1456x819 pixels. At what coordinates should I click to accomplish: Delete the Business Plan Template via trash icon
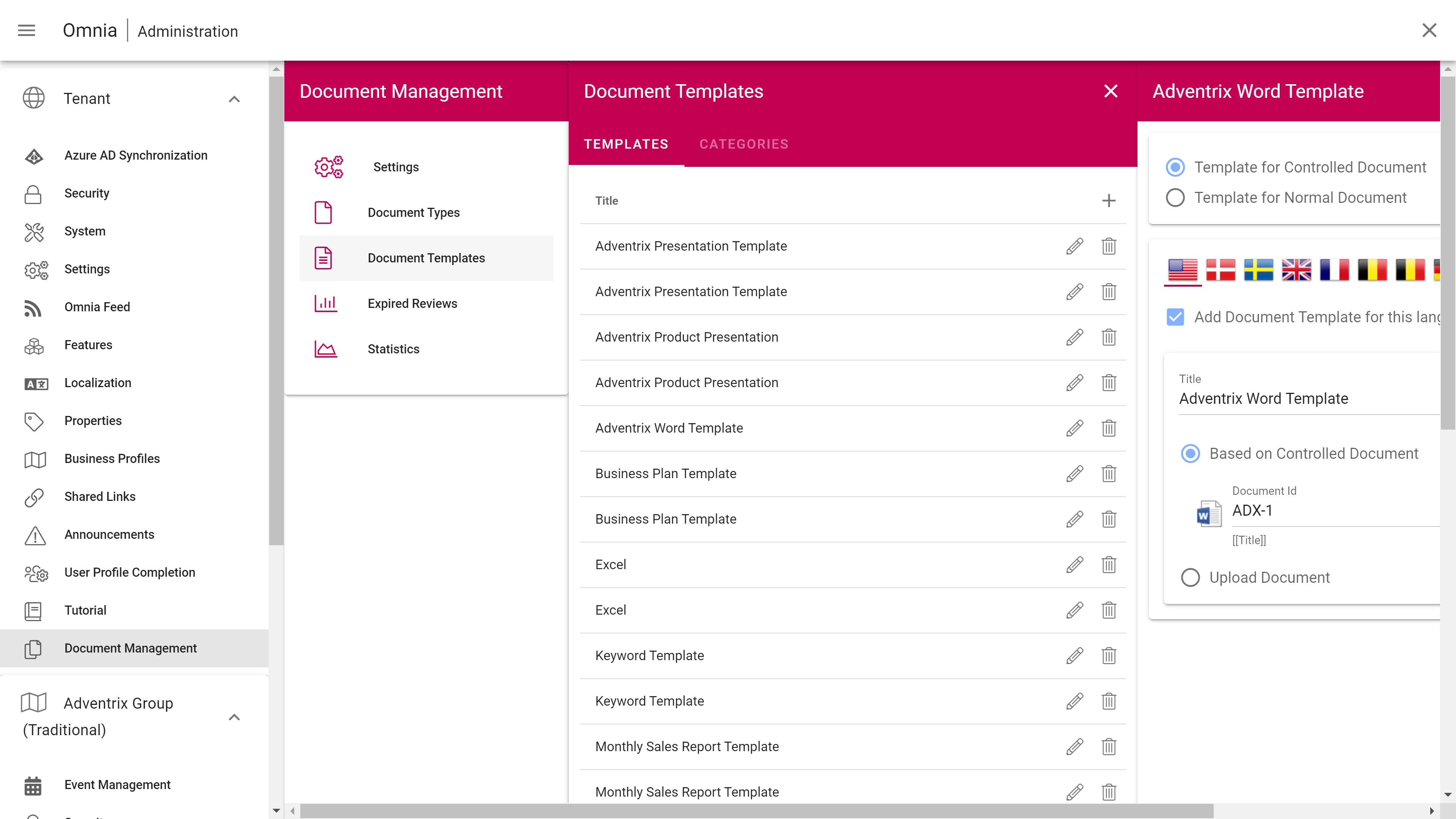(x=1108, y=474)
